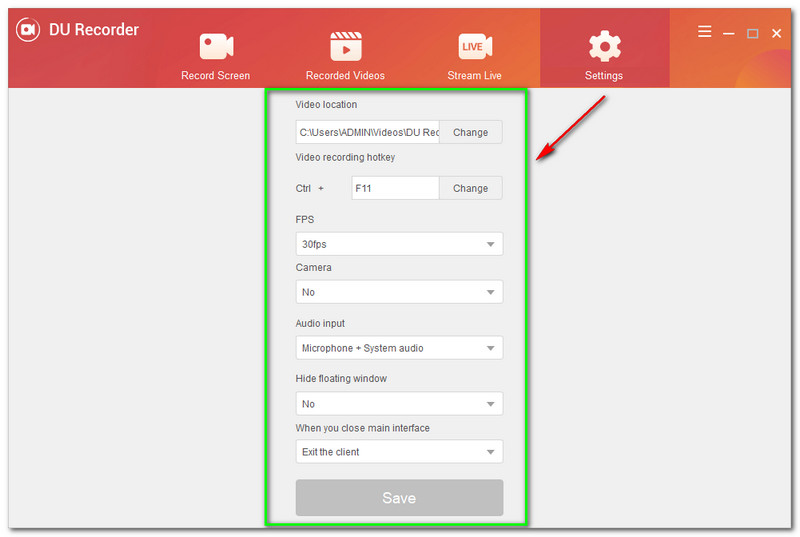Click Change next to the F11 hotkey
The image size is (800, 537).
tap(471, 188)
